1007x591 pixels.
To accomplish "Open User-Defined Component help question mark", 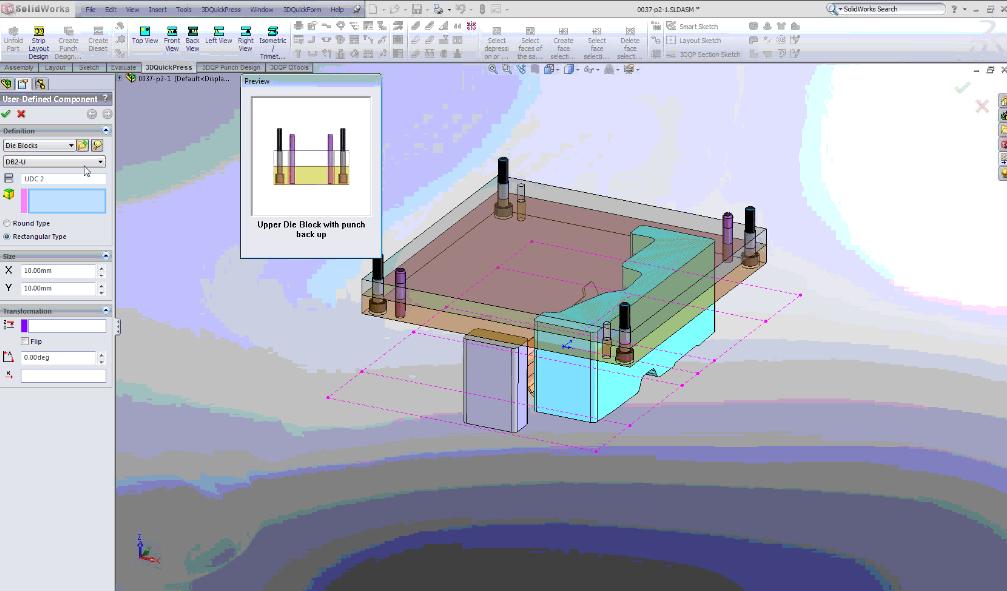I will click(106, 98).
